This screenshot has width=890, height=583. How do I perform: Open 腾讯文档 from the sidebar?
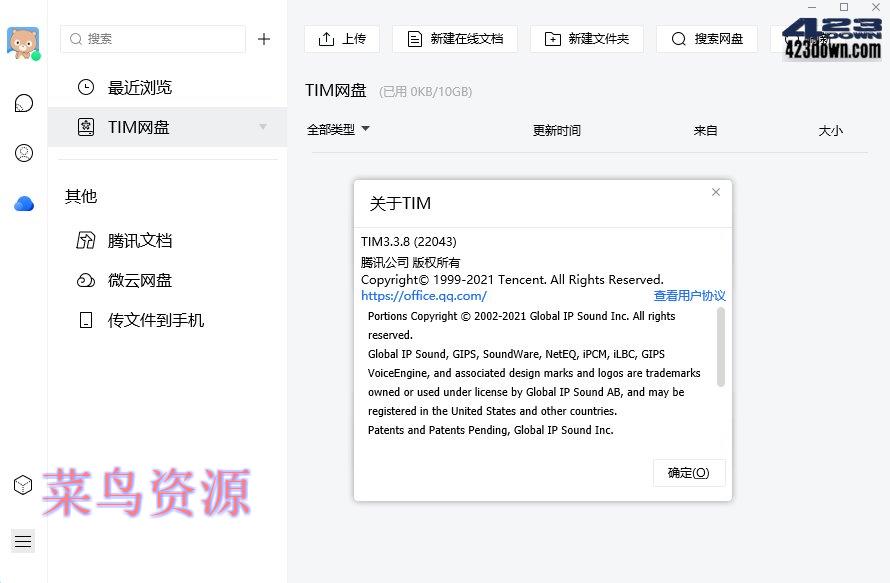tap(139, 240)
